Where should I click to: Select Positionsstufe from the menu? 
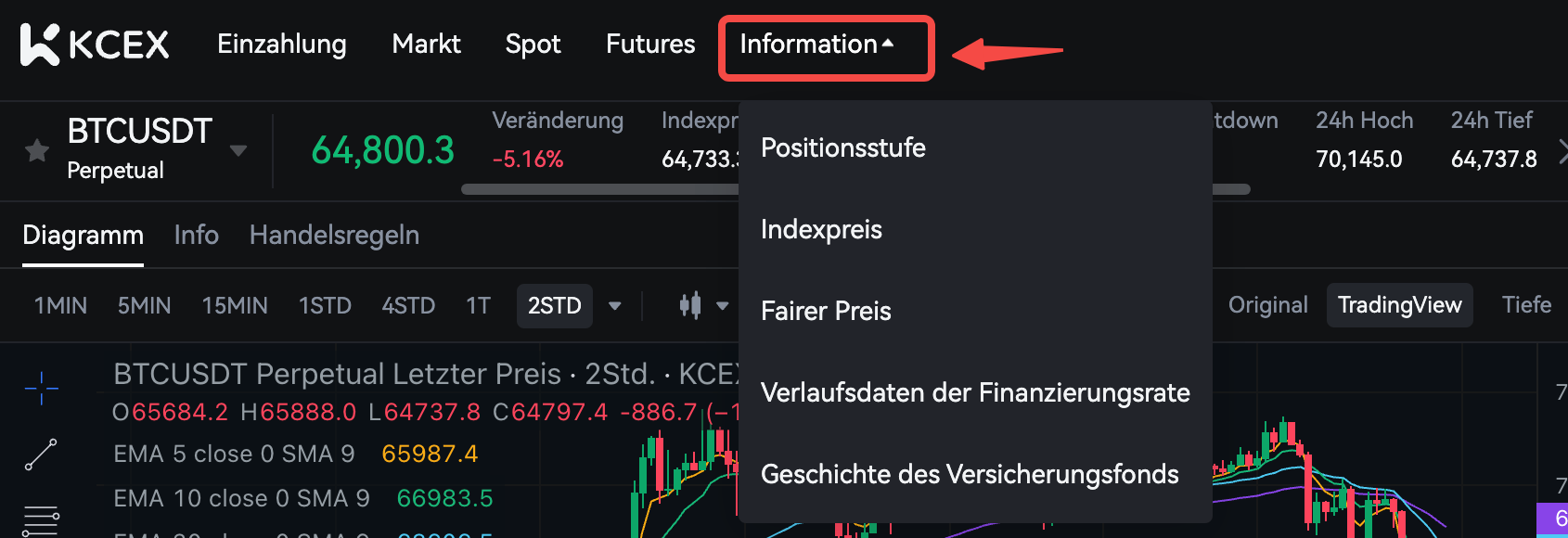[842, 147]
